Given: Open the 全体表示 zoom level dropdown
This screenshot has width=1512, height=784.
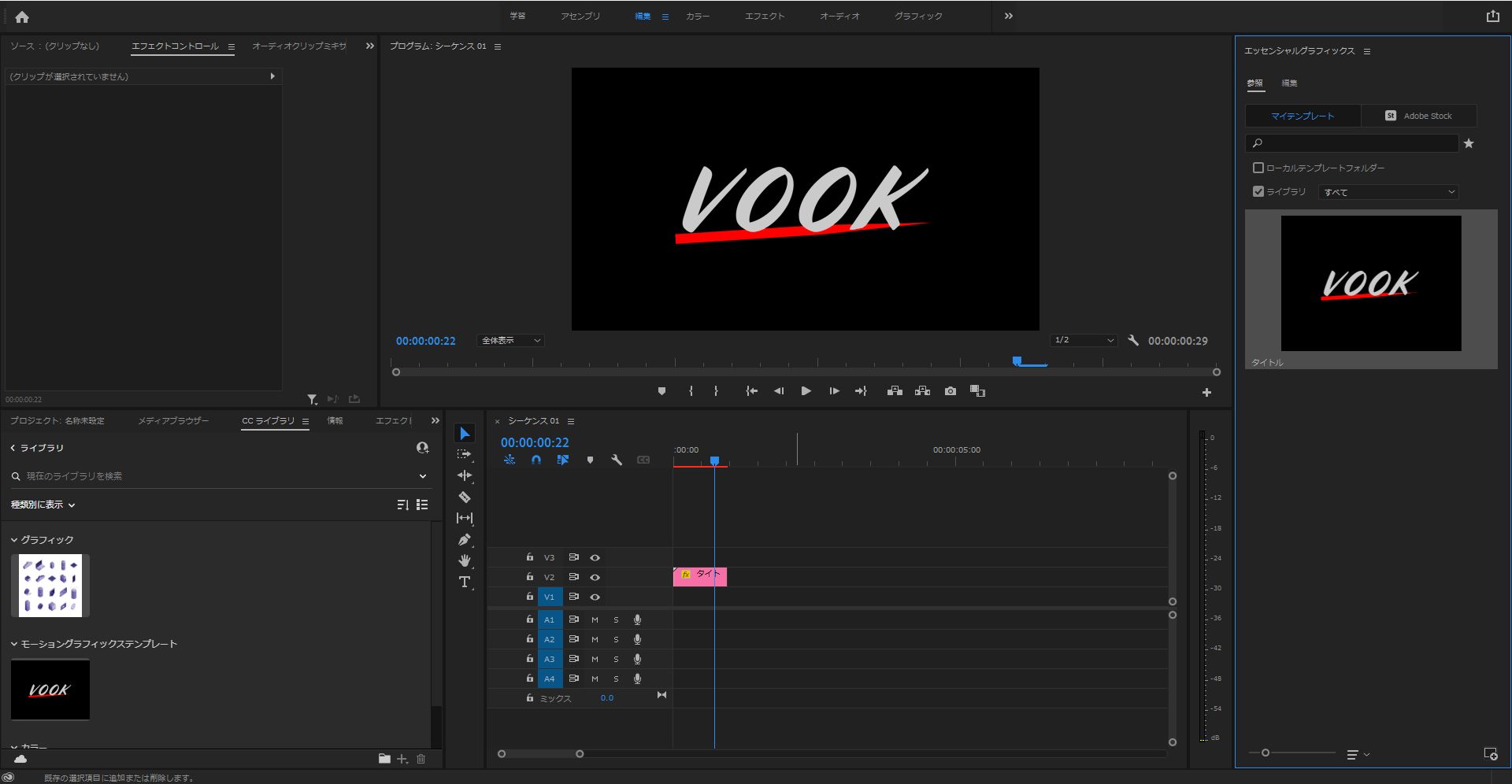Looking at the screenshot, I should tap(510, 340).
